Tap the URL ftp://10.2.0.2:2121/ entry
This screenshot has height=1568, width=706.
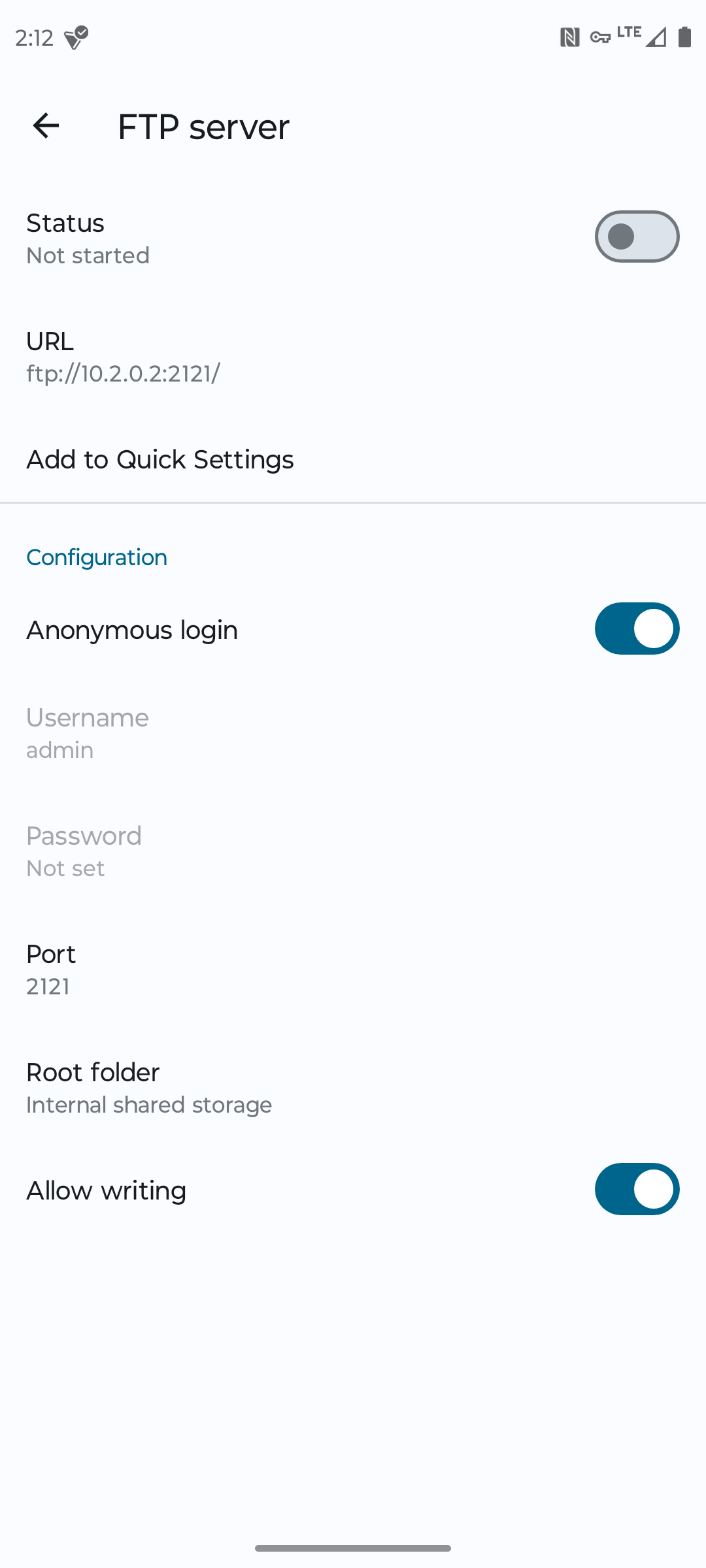point(353,357)
